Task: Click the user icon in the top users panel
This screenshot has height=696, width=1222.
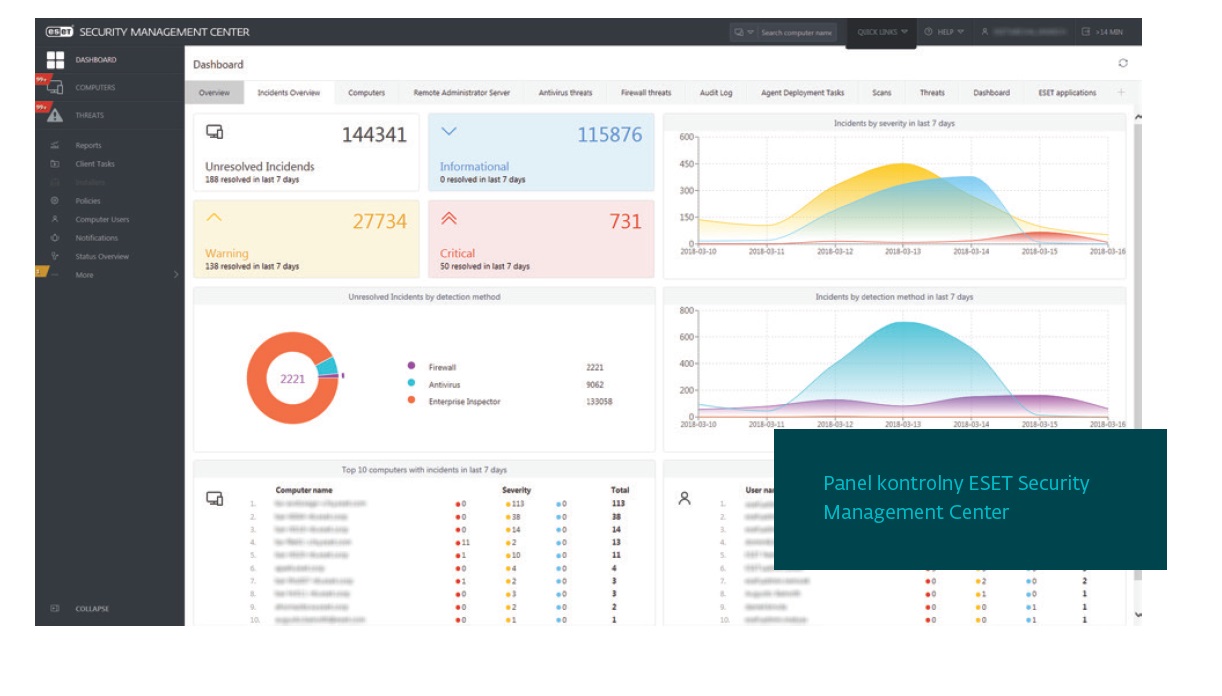Action: [x=684, y=498]
